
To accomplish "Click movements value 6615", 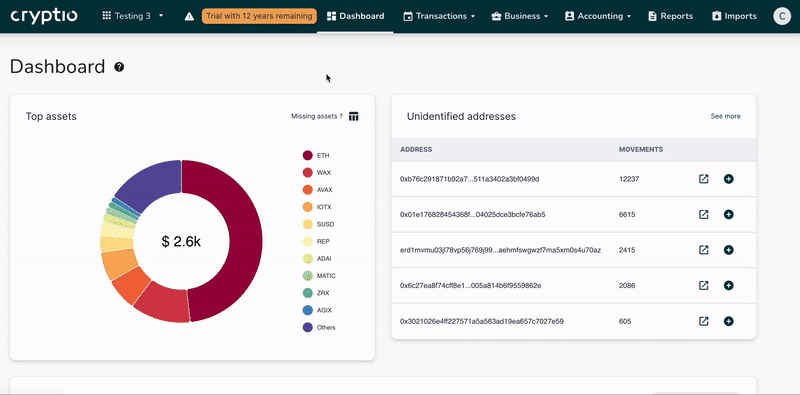I will pos(627,214).
